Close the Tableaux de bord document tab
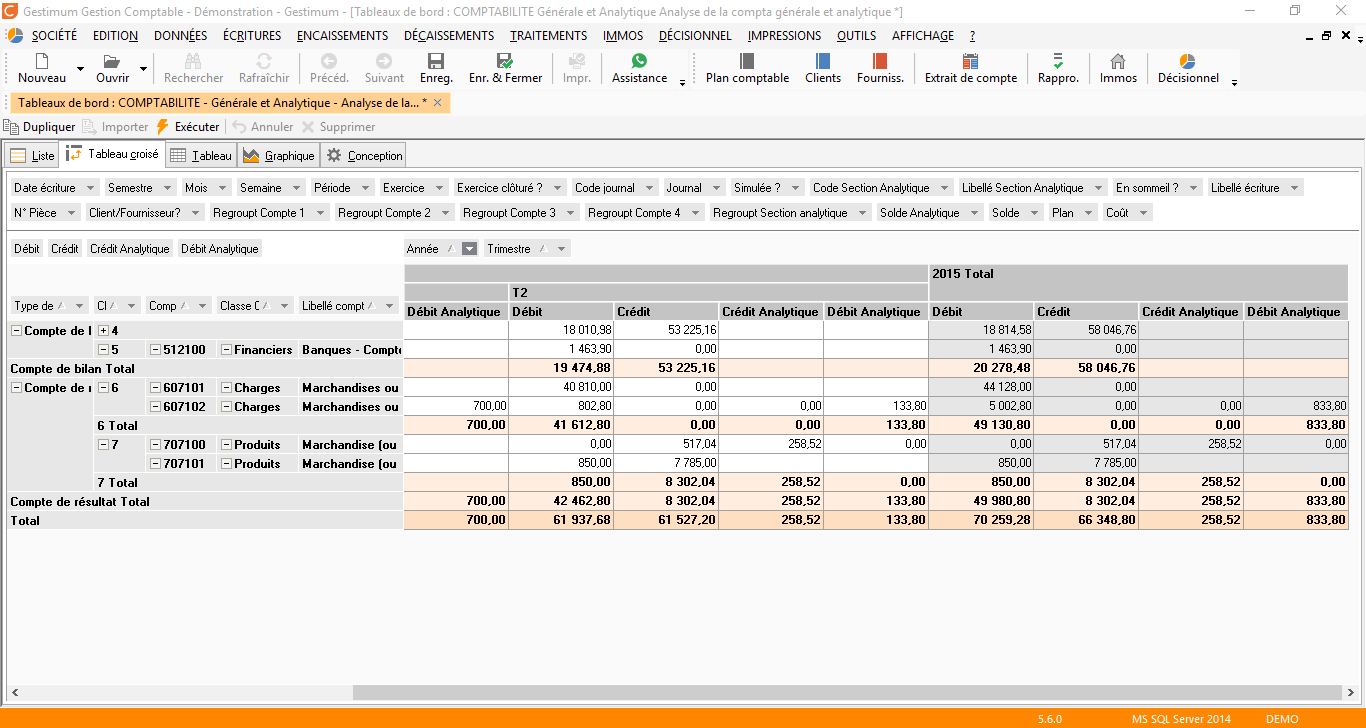The image size is (1366, 728). (x=437, y=102)
